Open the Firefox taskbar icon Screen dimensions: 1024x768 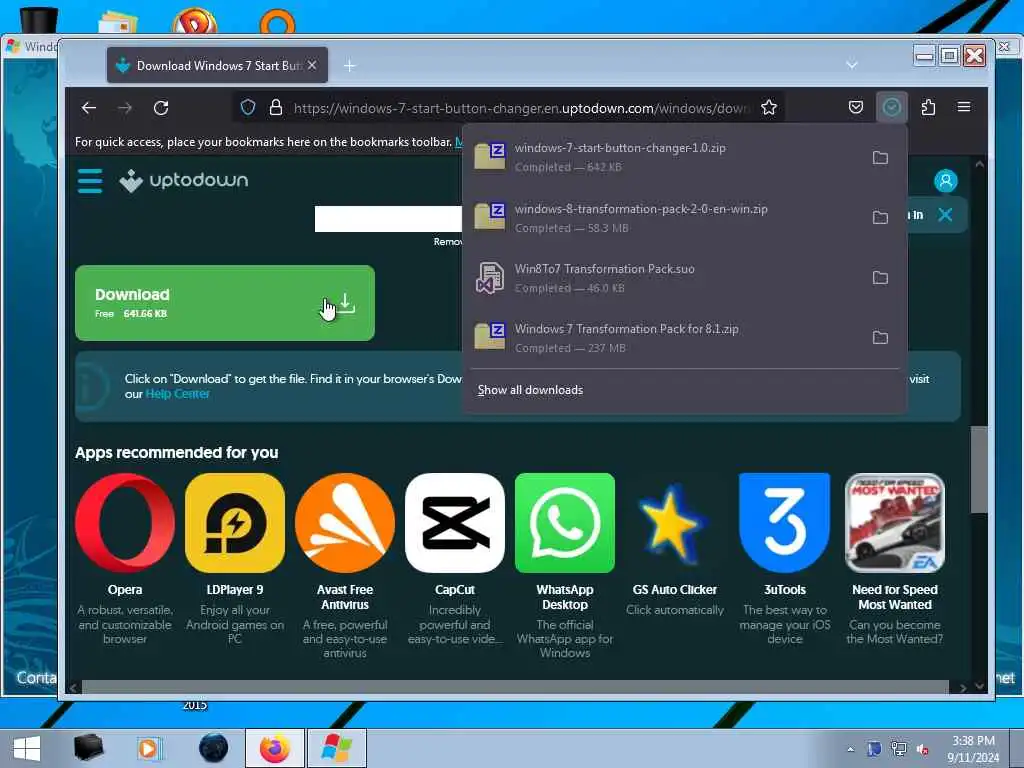pyautogui.click(x=274, y=748)
